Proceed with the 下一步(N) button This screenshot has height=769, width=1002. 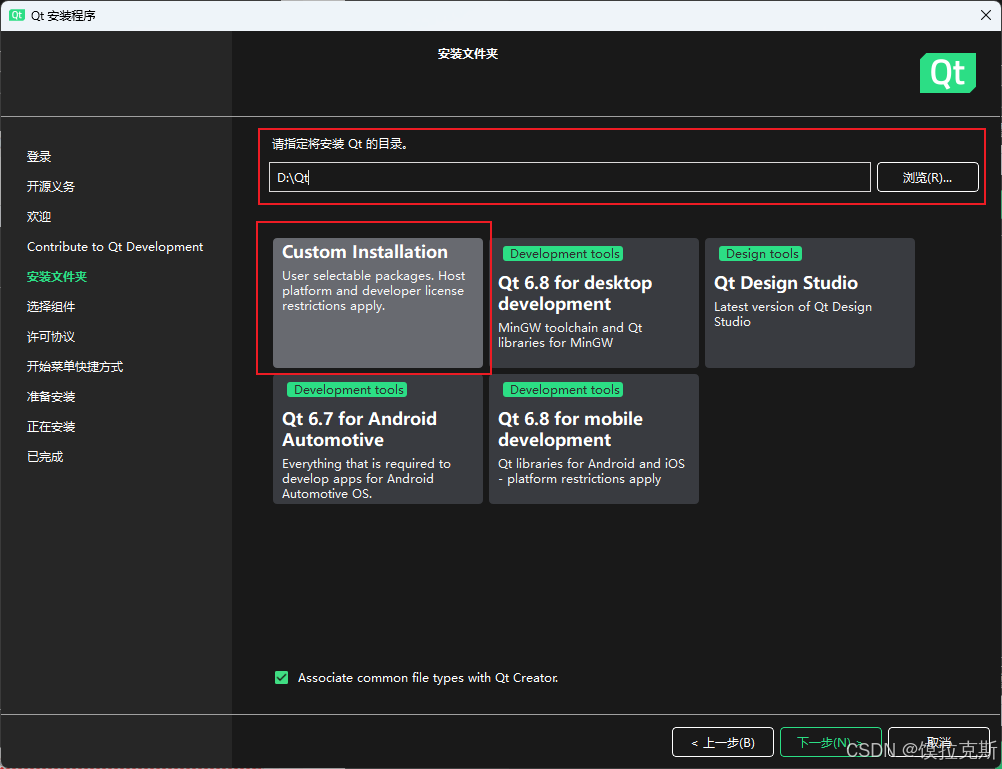point(830,742)
